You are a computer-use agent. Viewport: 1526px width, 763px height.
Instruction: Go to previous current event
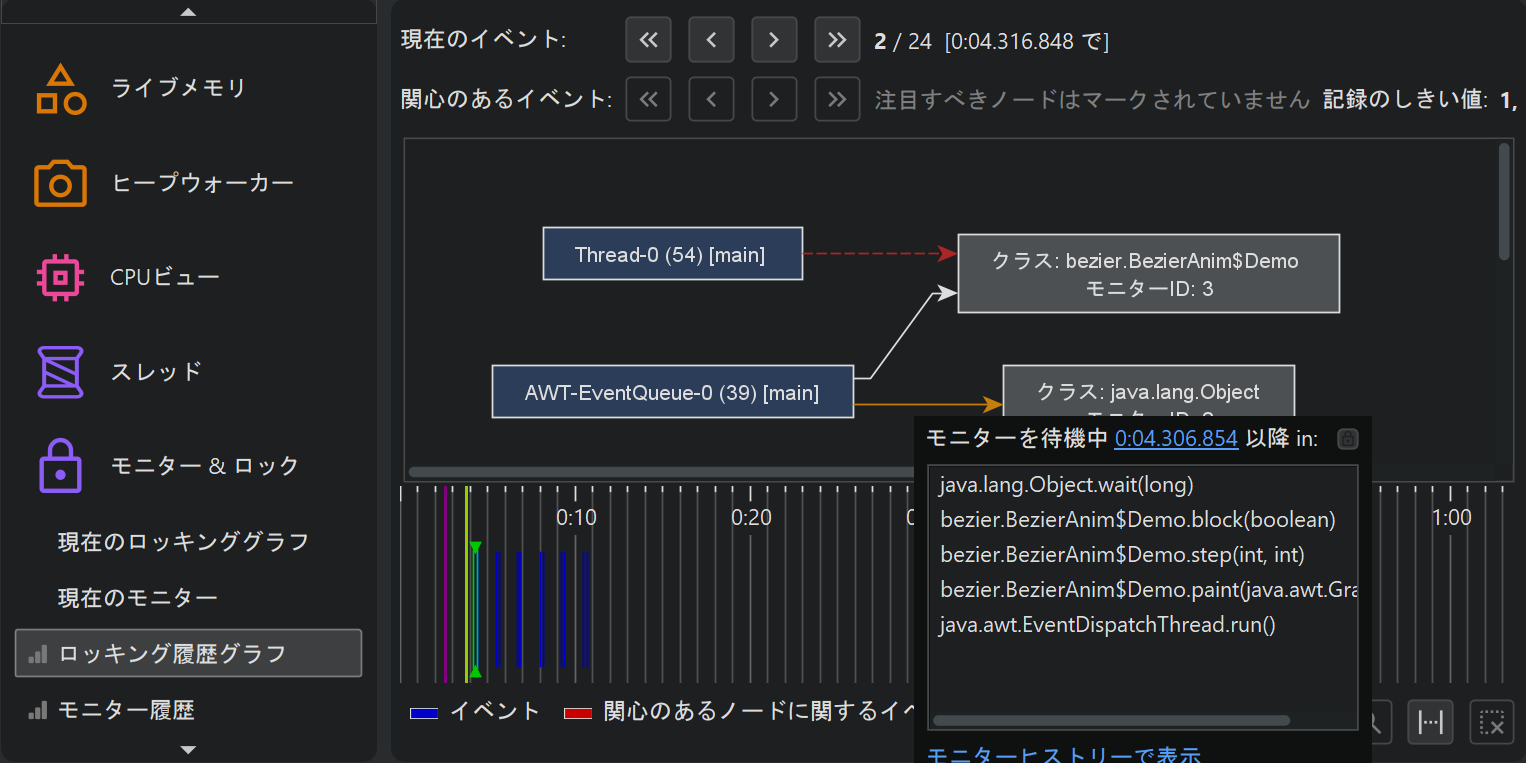[x=711, y=40]
